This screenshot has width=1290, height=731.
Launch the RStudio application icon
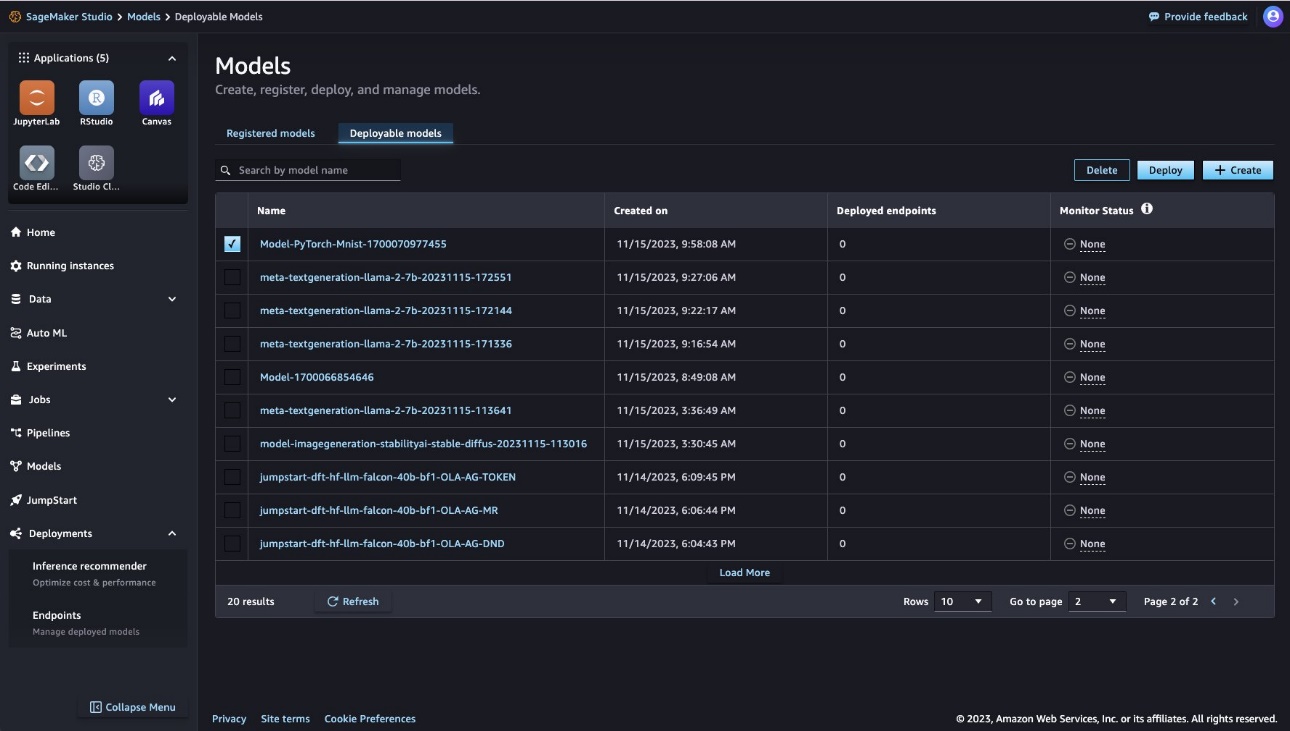[x=96, y=98]
